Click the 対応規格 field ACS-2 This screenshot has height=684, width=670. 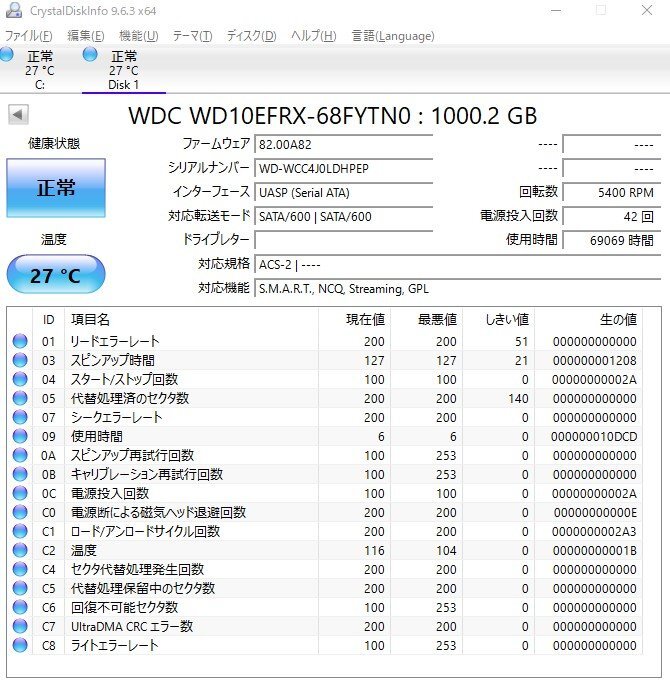(458, 264)
